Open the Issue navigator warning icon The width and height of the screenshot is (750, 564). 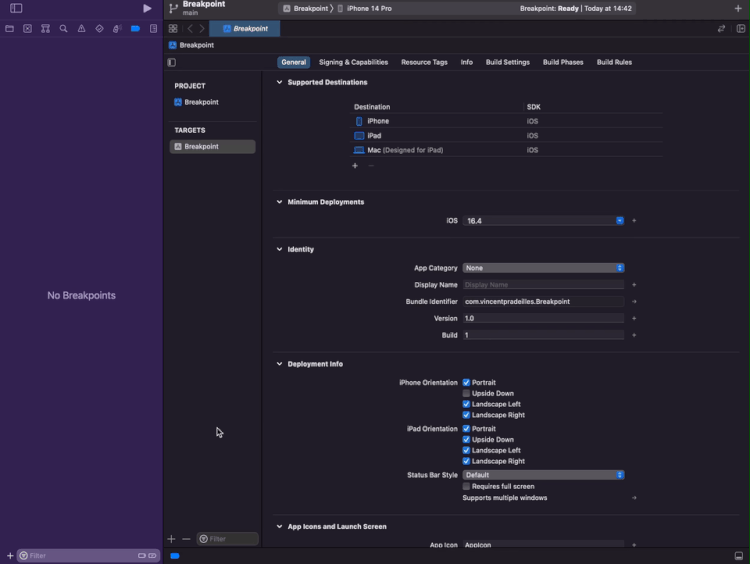coord(81,29)
